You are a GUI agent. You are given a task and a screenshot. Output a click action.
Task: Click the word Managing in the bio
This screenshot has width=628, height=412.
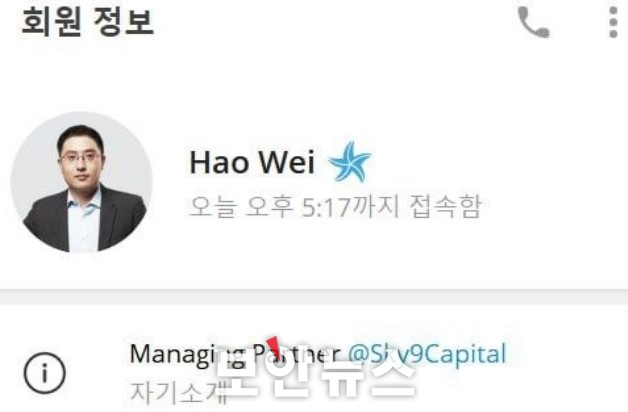click(x=171, y=355)
